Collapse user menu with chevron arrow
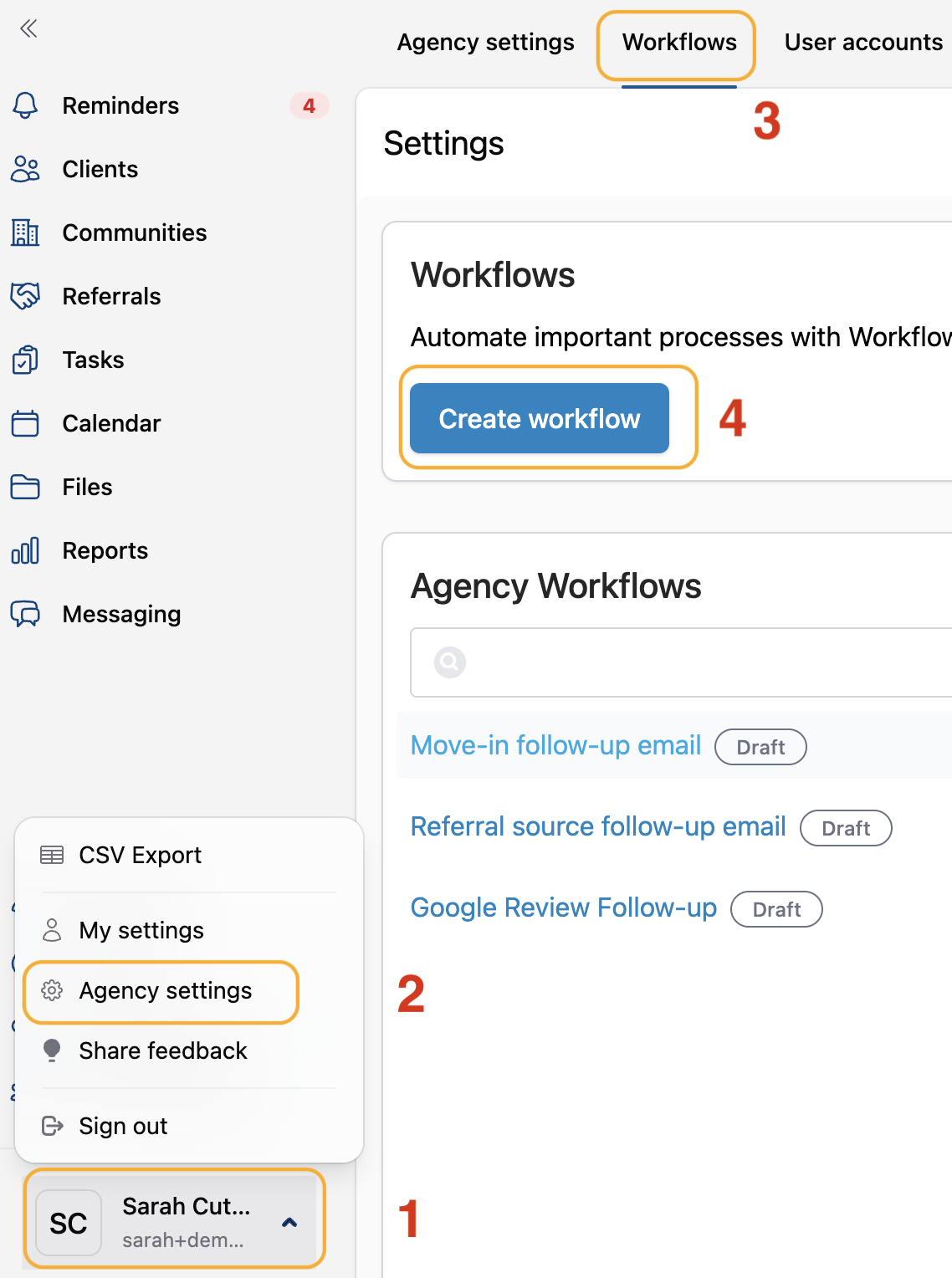Screen dimensions: 952x1278 point(289,1223)
